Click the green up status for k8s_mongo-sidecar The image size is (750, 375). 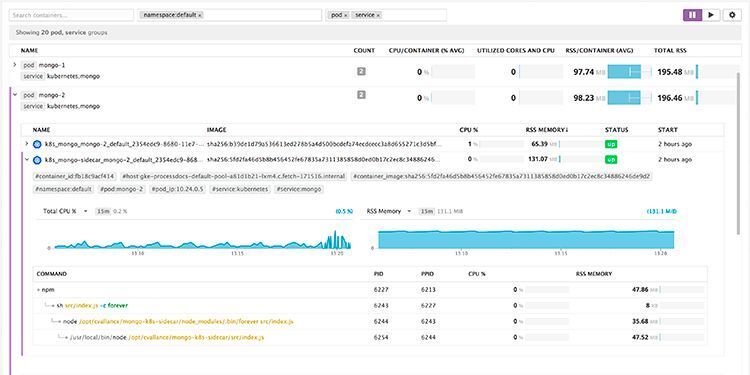611,160
